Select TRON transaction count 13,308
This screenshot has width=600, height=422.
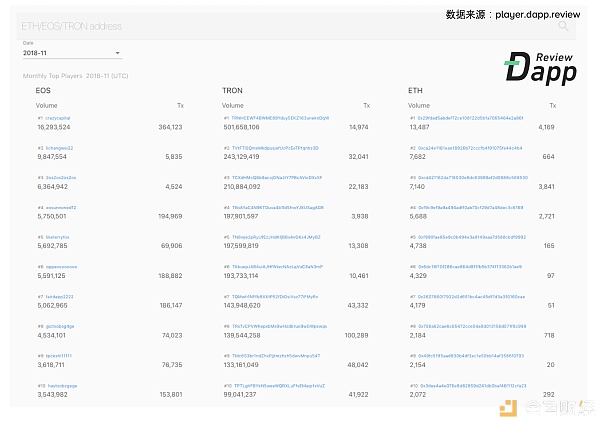[x=358, y=246]
